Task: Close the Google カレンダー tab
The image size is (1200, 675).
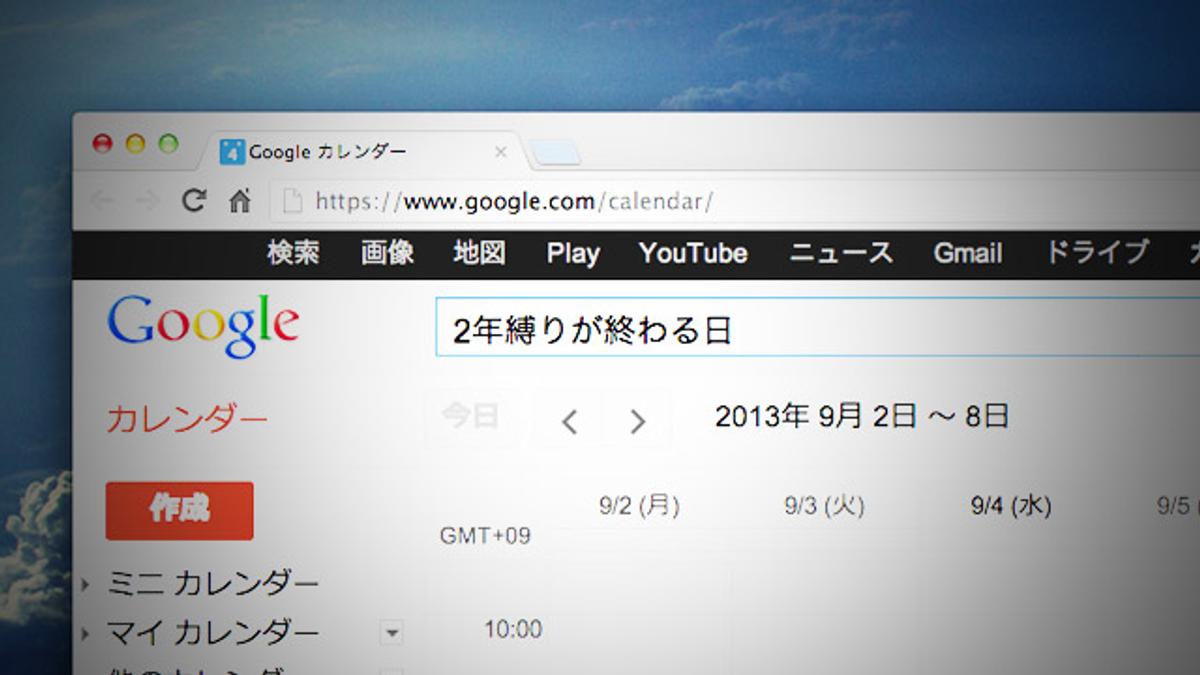Action: click(x=501, y=152)
